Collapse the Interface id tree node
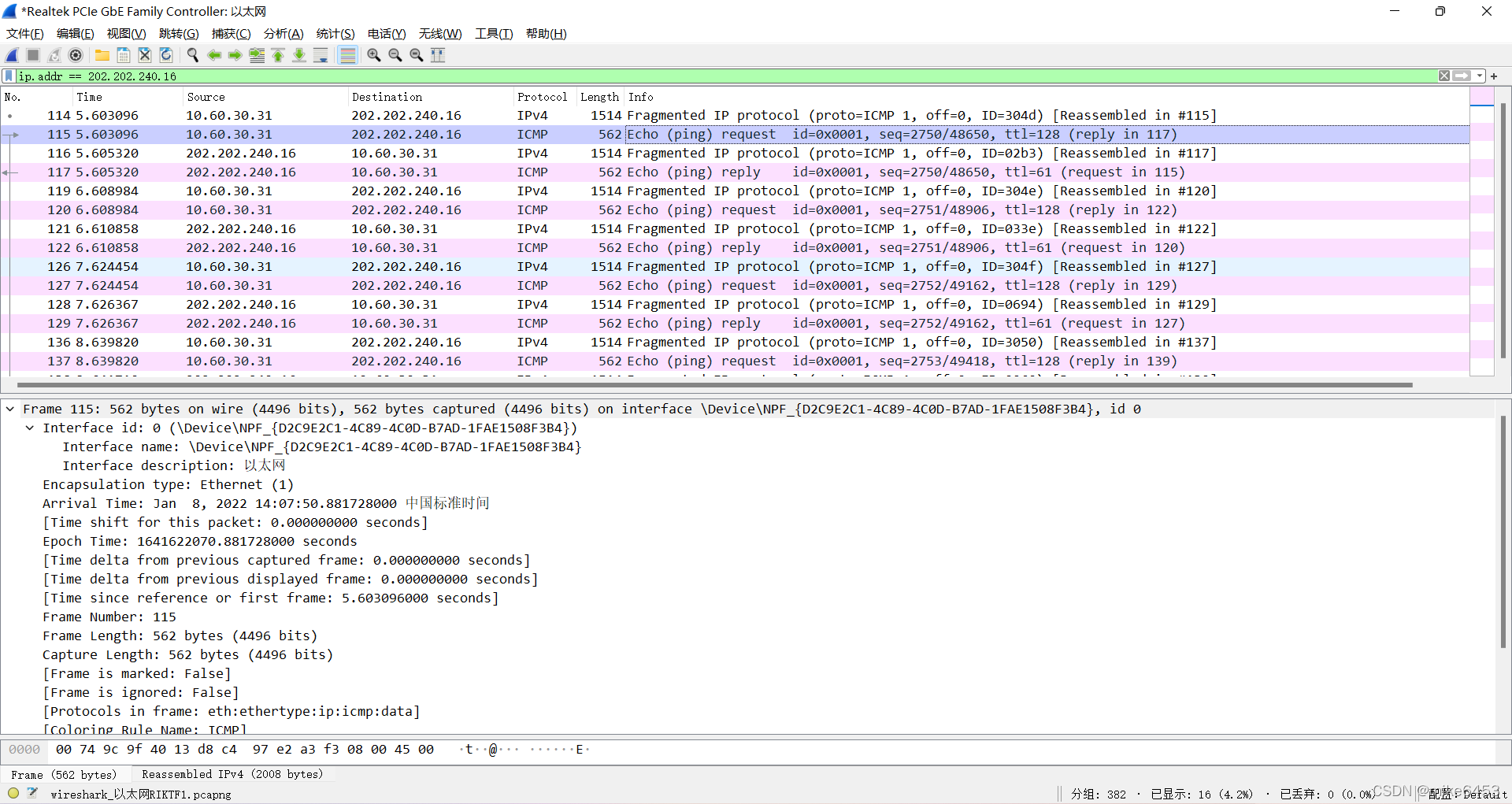 (30, 428)
